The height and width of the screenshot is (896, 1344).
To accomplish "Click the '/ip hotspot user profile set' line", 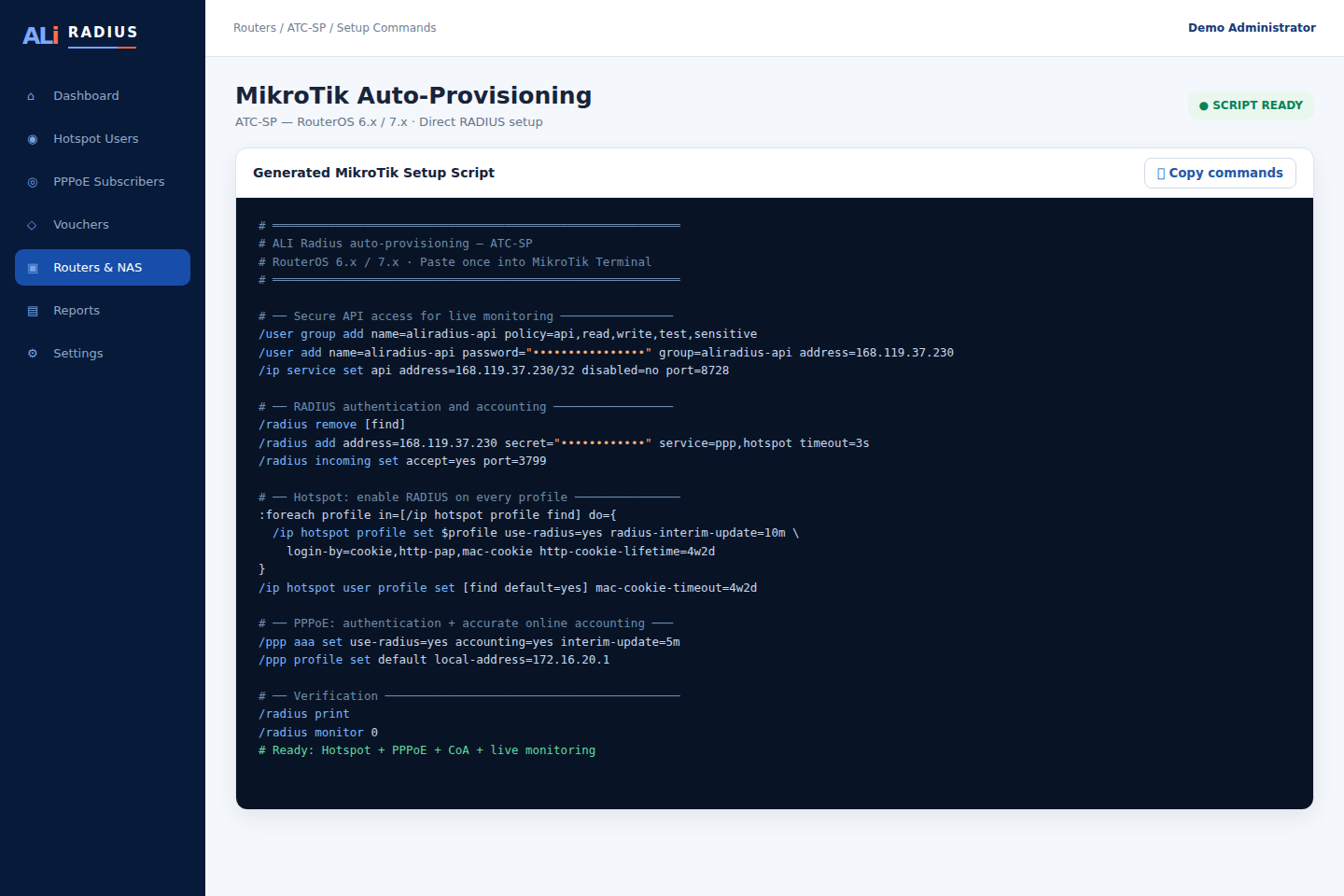I will (x=508, y=588).
